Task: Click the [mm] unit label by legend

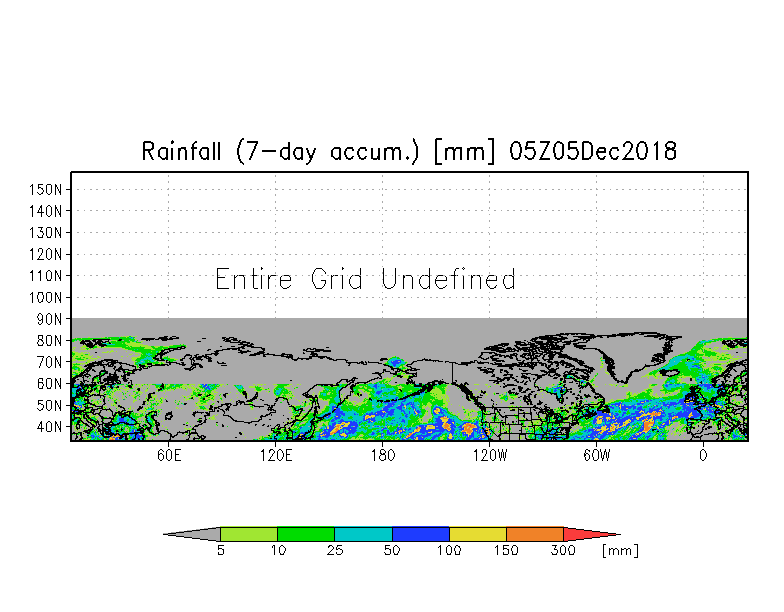Action: tap(620, 551)
